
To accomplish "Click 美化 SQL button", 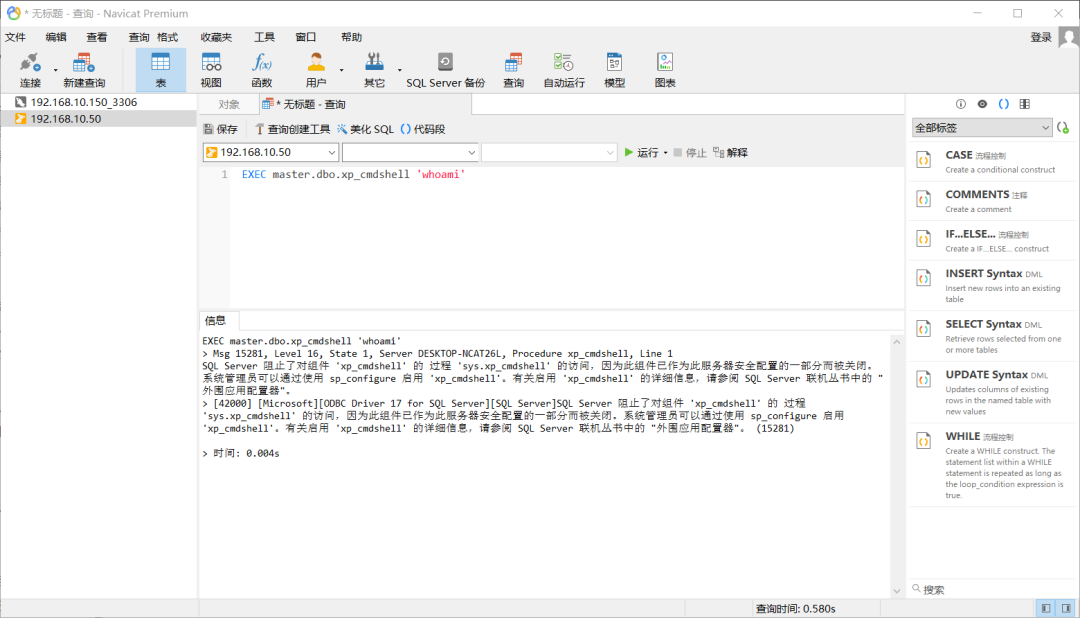I will [365, 130].
